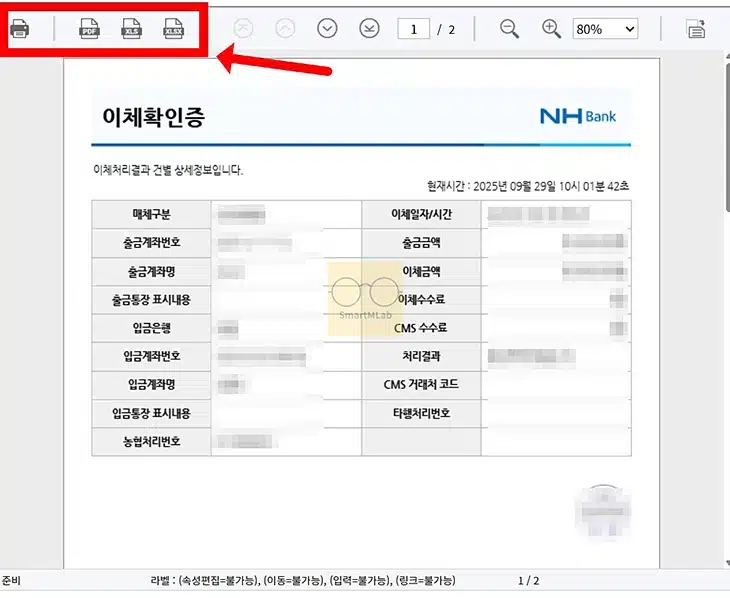The image size is (730, 598).
Task: Open the 80% zoom level dropdown
Action: point(605,29)
